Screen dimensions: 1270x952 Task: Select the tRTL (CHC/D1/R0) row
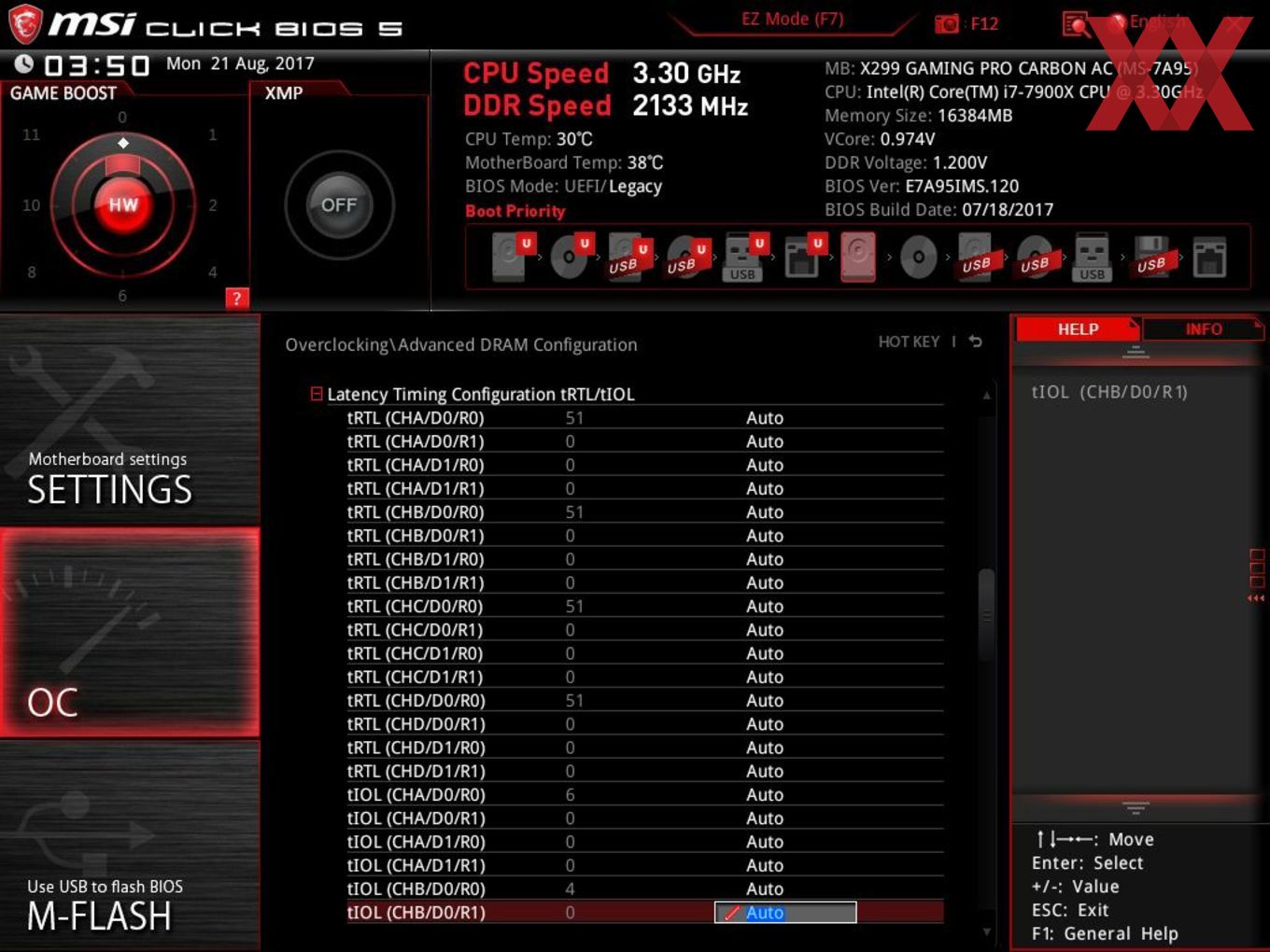coord(644,653)
